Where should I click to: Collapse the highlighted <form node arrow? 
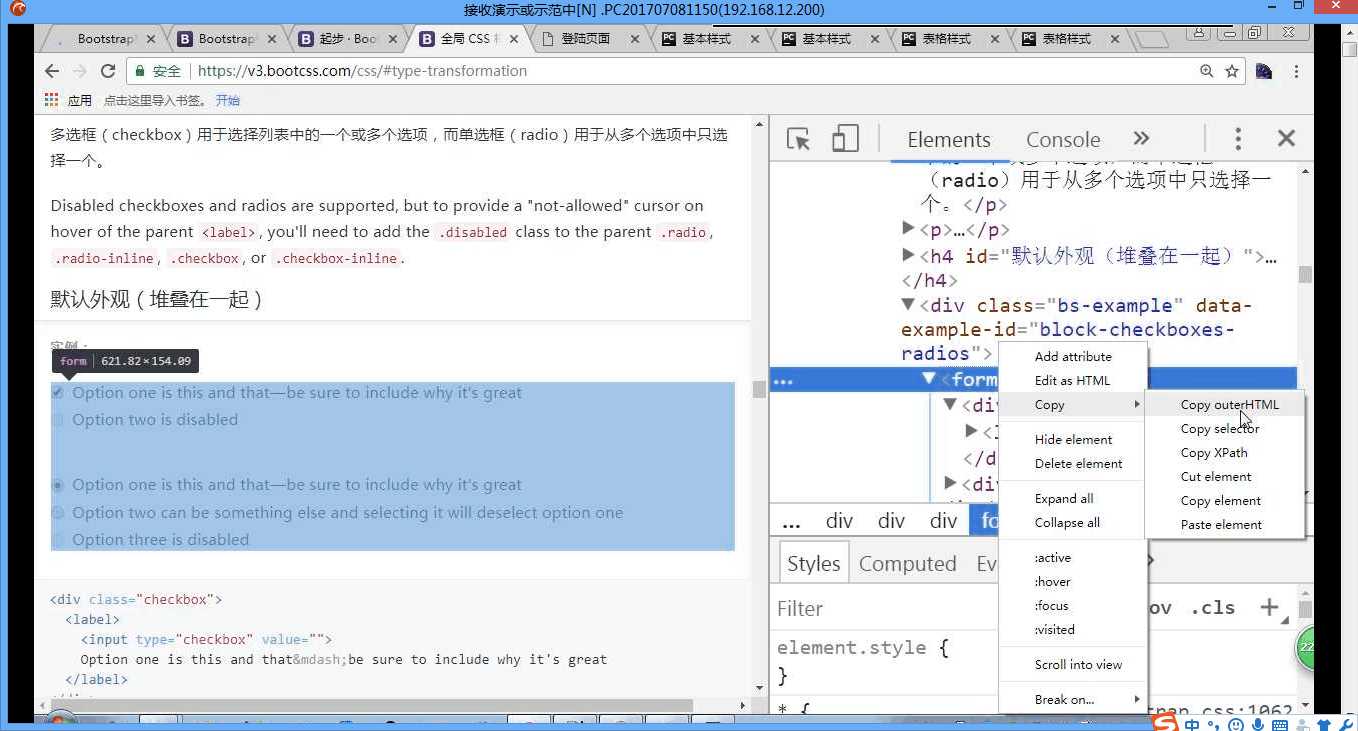pyautogui.click(x=929, y=379)
